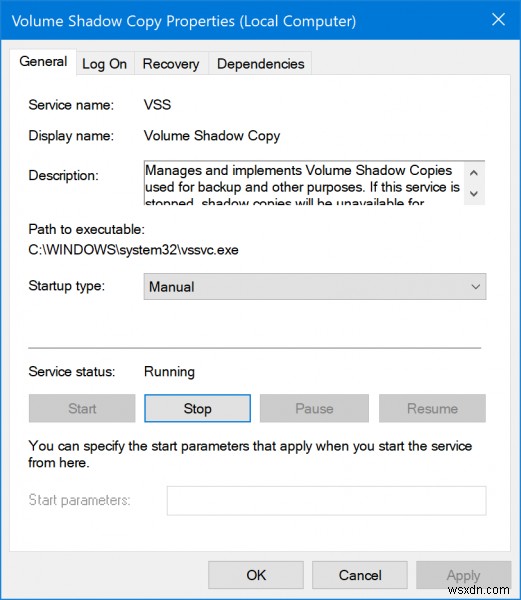Screen dimensions: 521x600
Task: Click the Path to executable label
Action: coord(87,229)
